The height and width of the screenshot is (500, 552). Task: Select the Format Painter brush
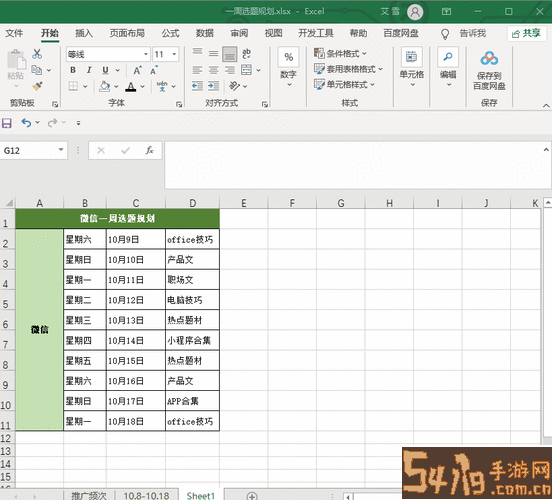pos(37,86)
